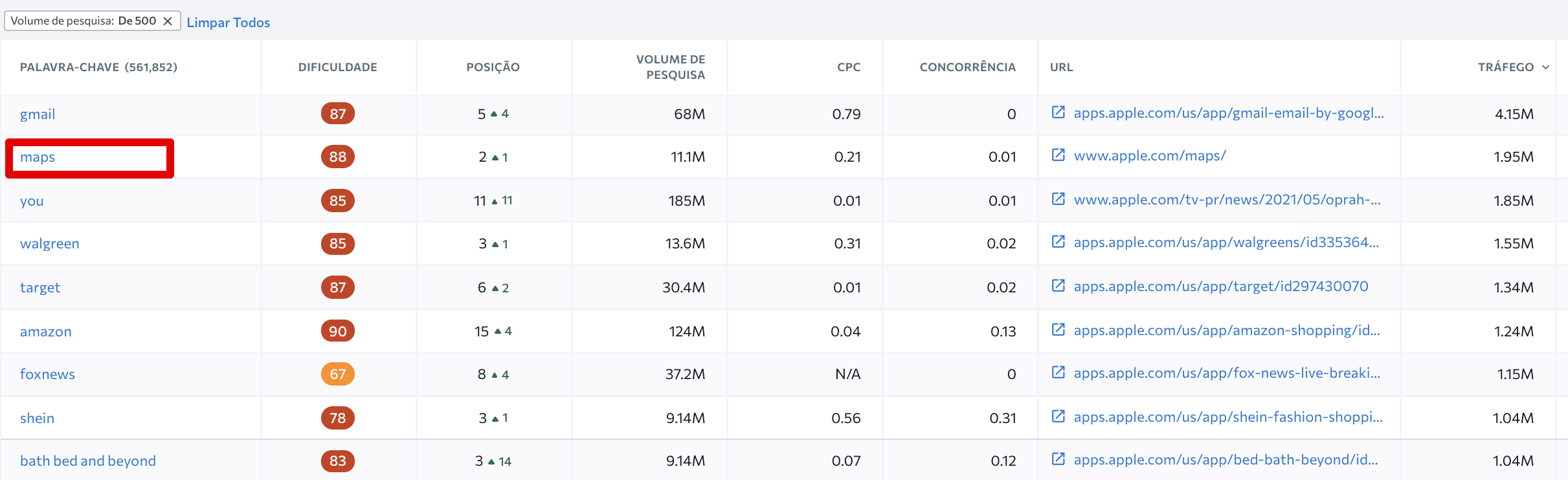Open external link icon in walgreen row
This screenshot has width=1568, height=480.
point(1058,242)
